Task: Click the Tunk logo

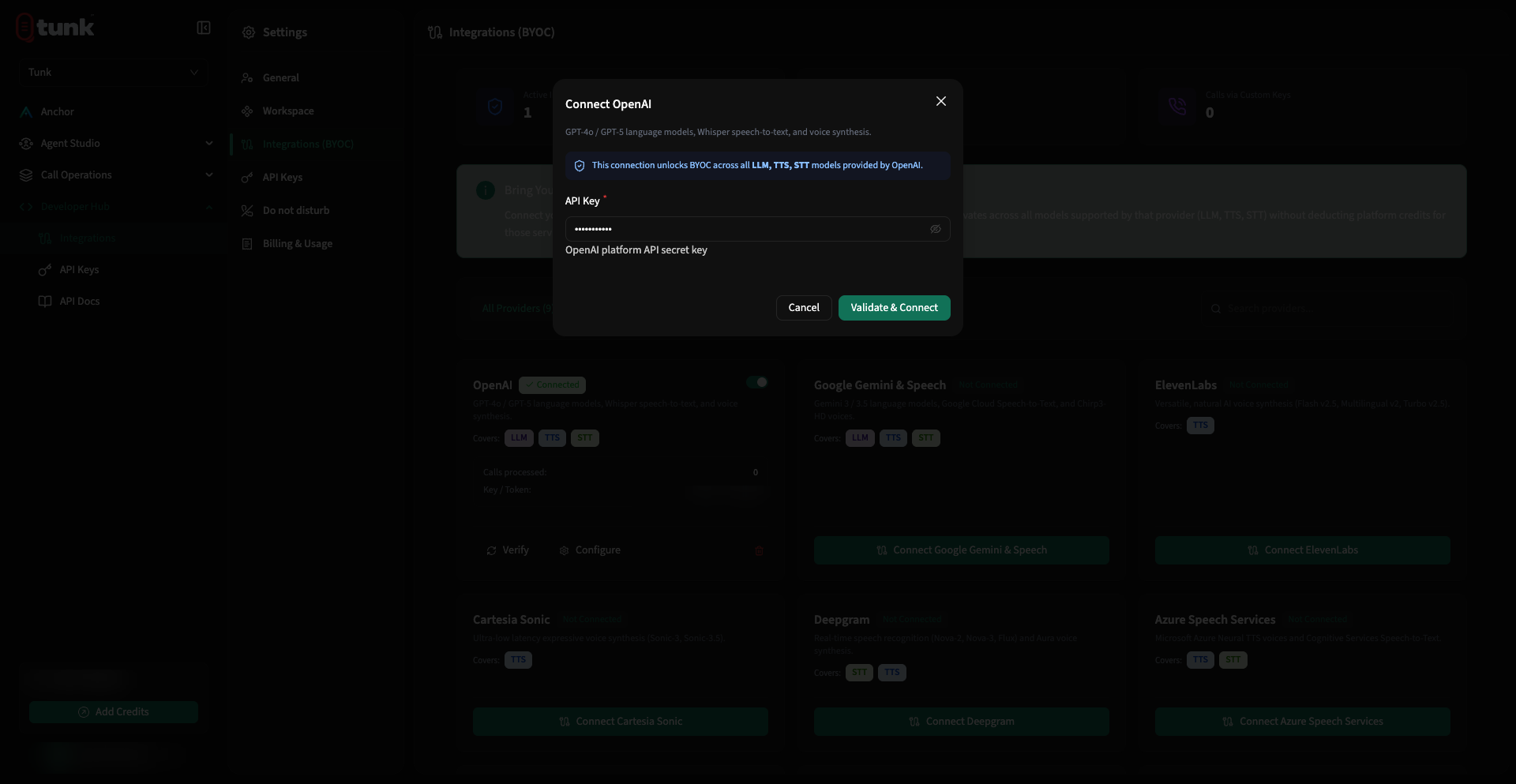Action: (x=54, y=28)
